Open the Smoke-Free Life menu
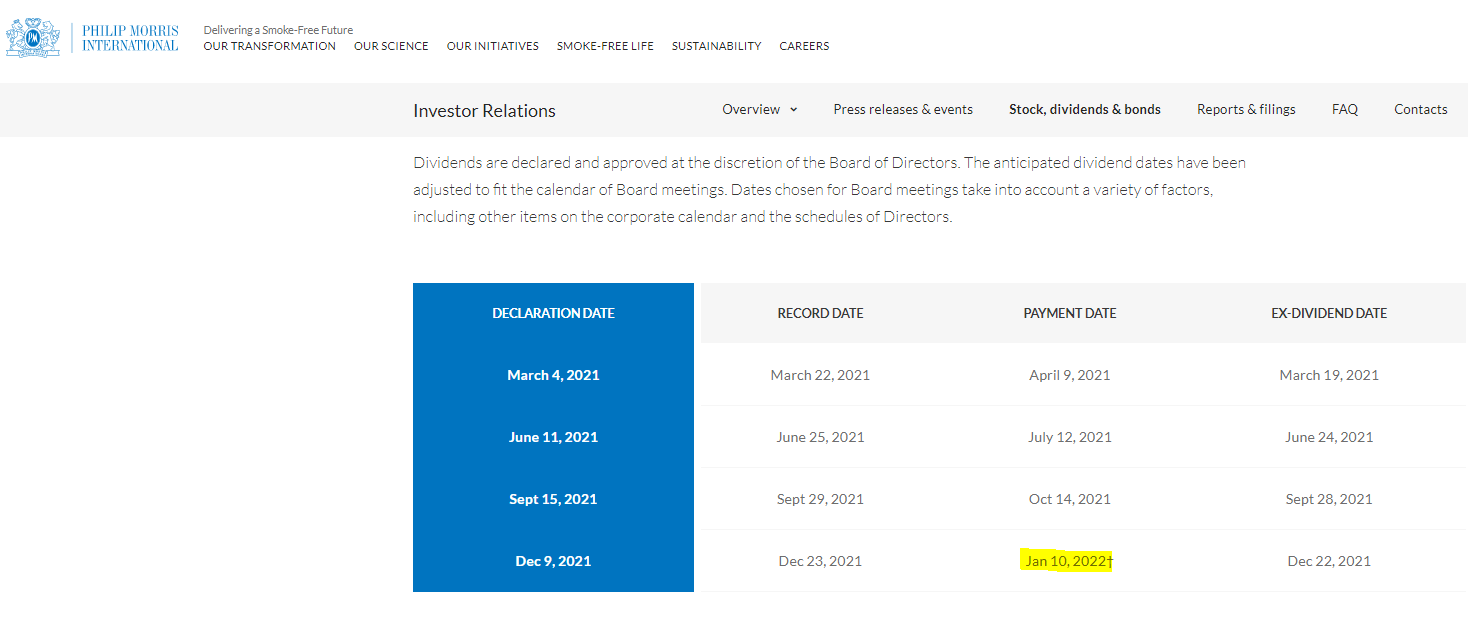The width and height of the screenshot is (1468, 623). (605, 46)
